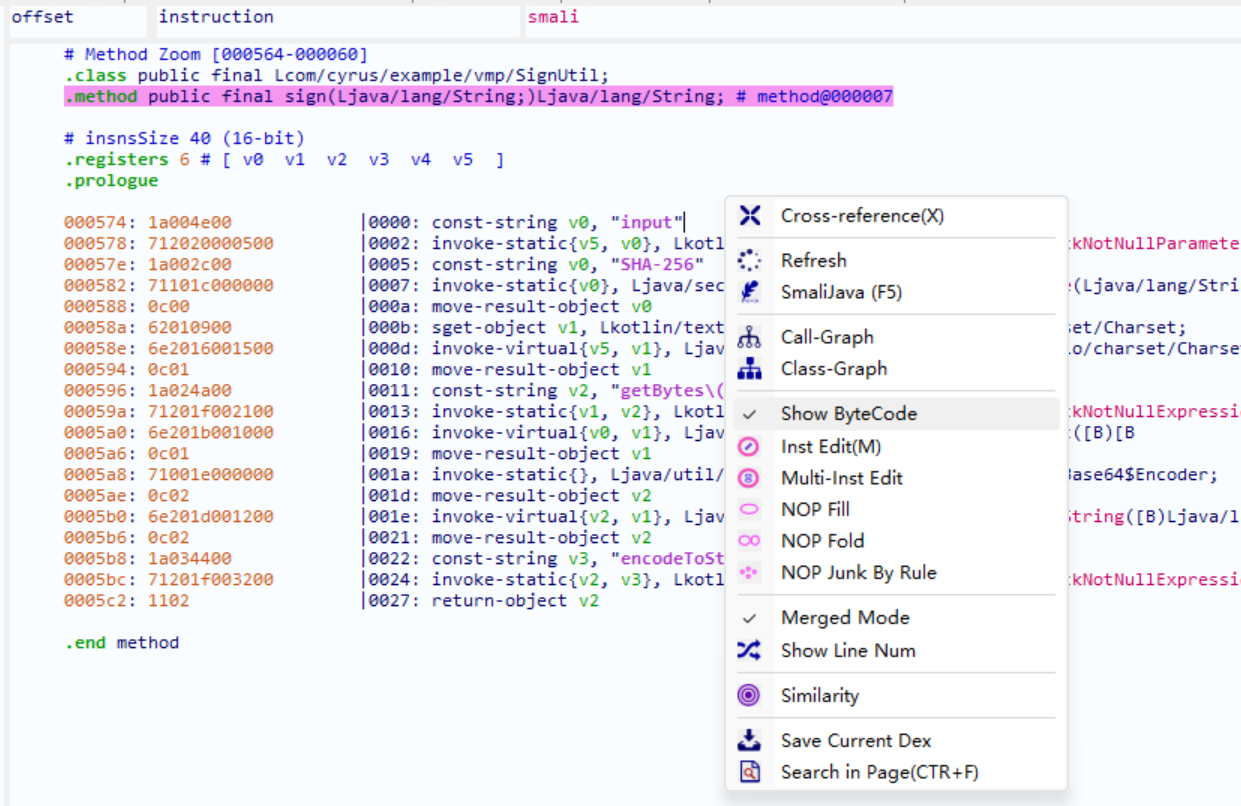
Task: Click the Show Line Num shuffle icon
Action: [x=749, y=650]
